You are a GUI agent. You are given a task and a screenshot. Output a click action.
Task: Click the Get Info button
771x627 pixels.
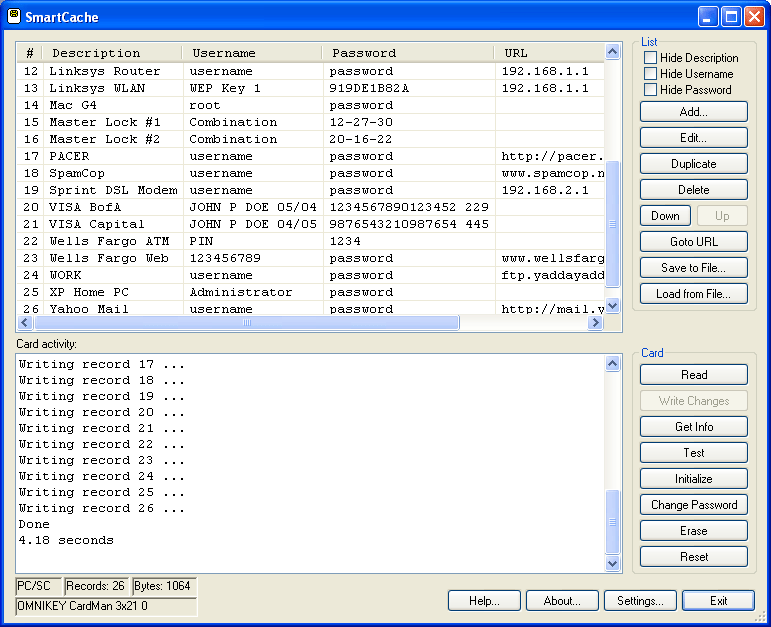click(693, 427)
